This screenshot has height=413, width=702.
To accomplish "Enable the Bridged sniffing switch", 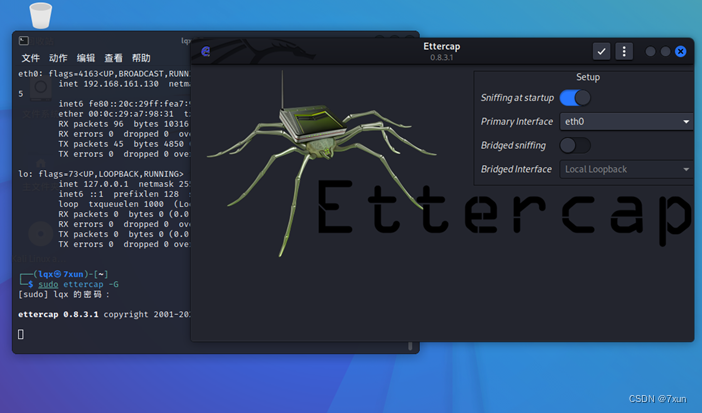I will [575, 145].
